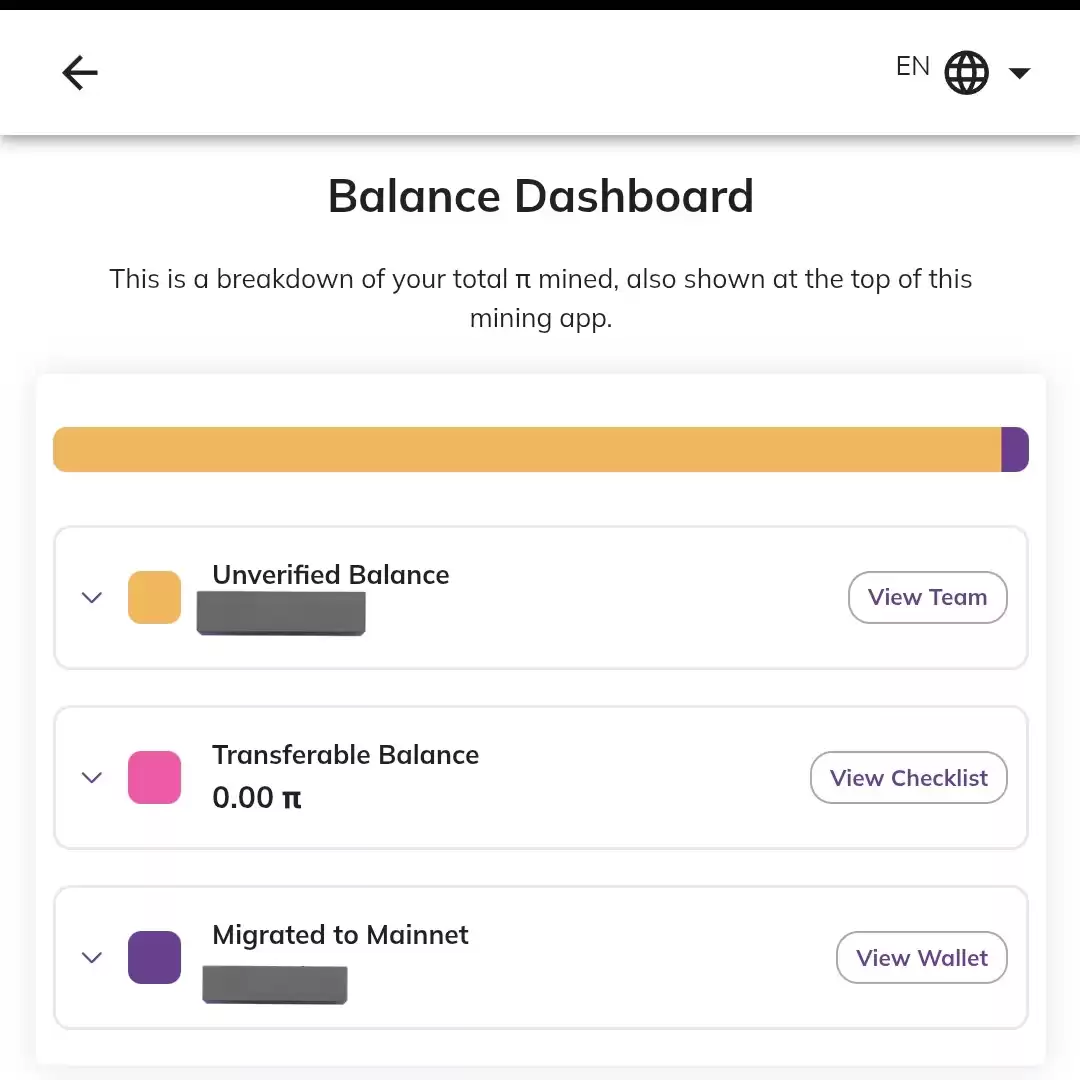1080x1080 pixels.
Task: Open View Checklist button
Action: pos(908,778)
